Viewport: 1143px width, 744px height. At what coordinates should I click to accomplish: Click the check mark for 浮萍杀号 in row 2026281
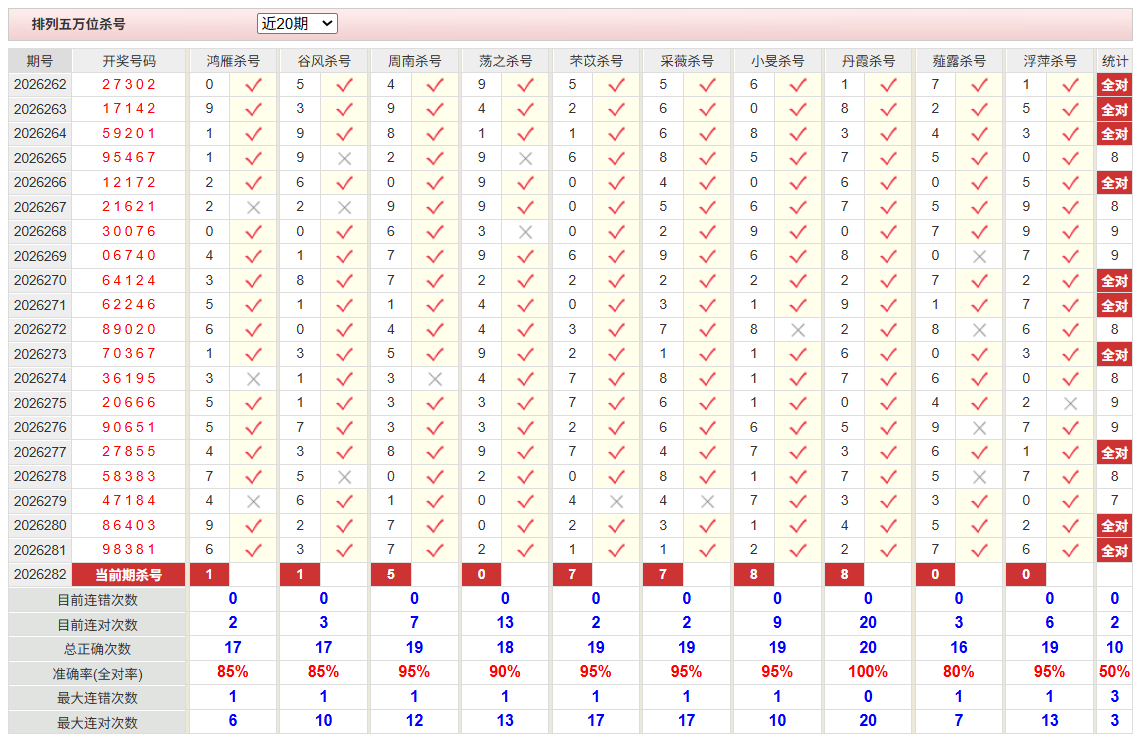click(1070, 550)
